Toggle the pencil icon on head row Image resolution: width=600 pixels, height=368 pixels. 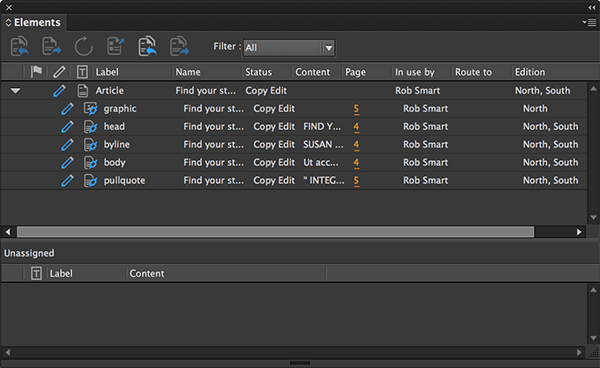[x=67, y=127]
